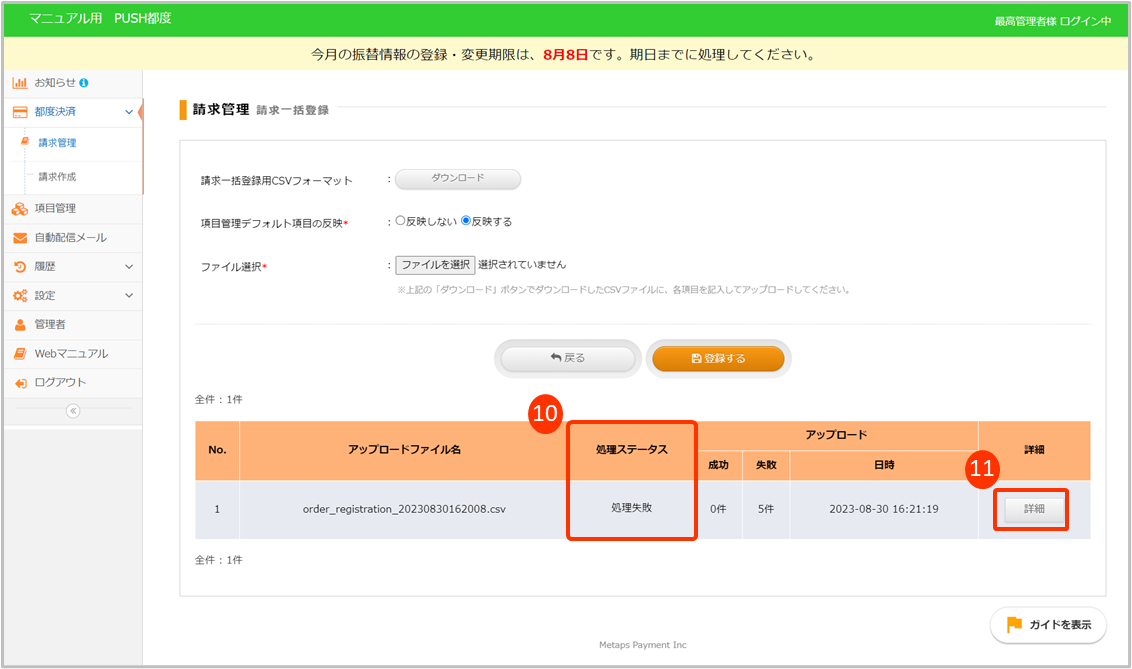The height and width of the screenshot is (669, 1132).
Task: Click the お知らせ chart icon in sidebar
Action: pos(19,82)
